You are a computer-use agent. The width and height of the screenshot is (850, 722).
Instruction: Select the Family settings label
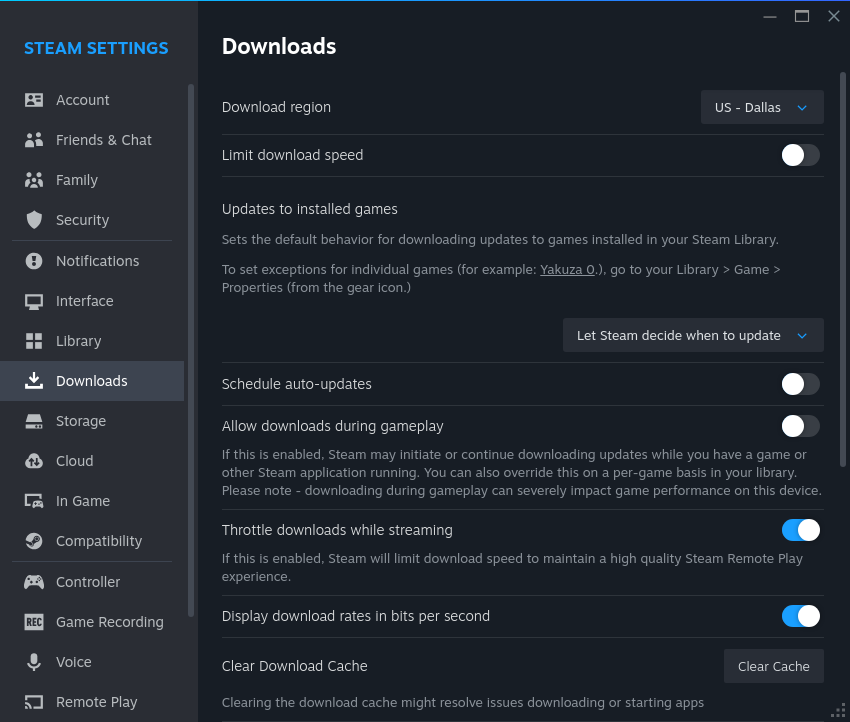click(x=77, y=180)
